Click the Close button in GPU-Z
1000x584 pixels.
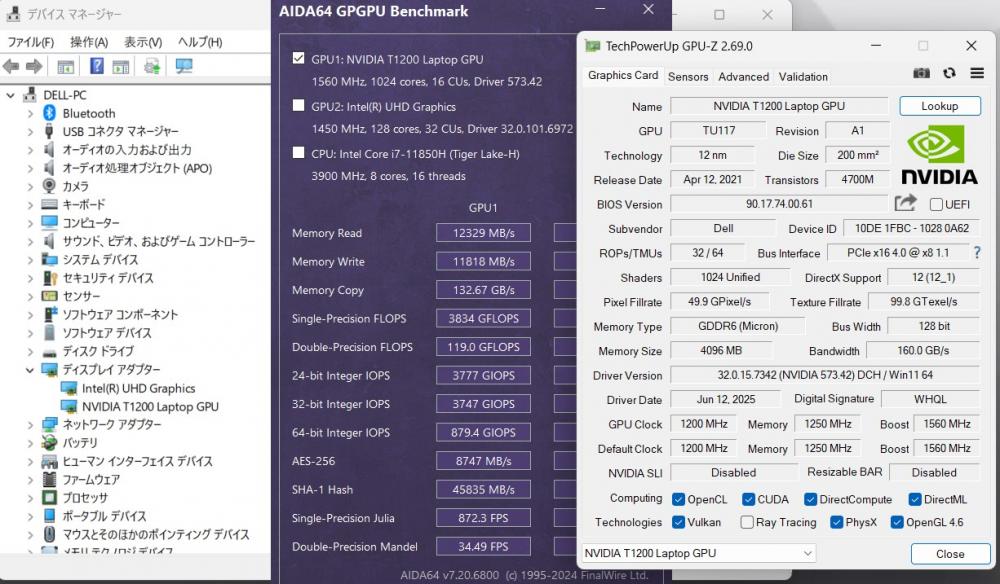(950, 553)
